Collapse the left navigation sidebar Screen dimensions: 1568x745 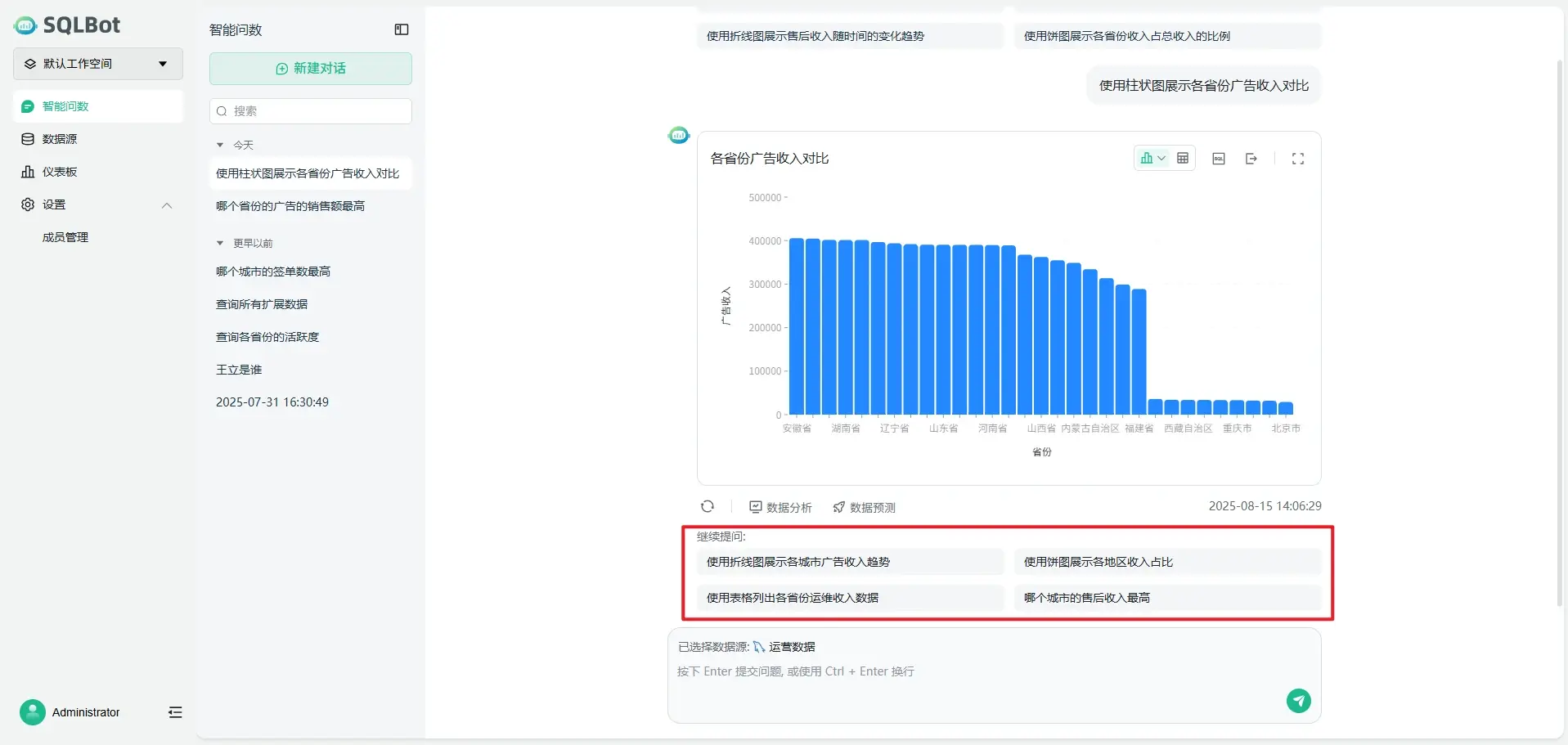175,712
